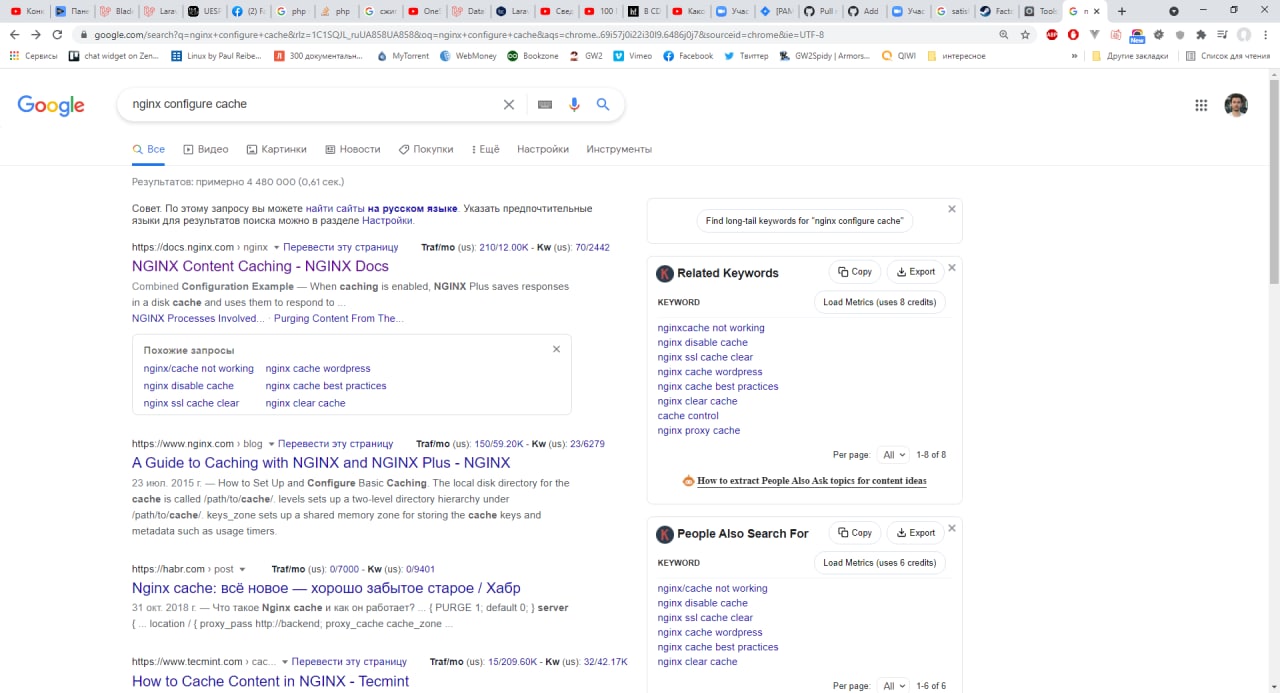Open the Google account avatar
1280x693 pixels.
pyautogui.click(x=1236, y=105)
